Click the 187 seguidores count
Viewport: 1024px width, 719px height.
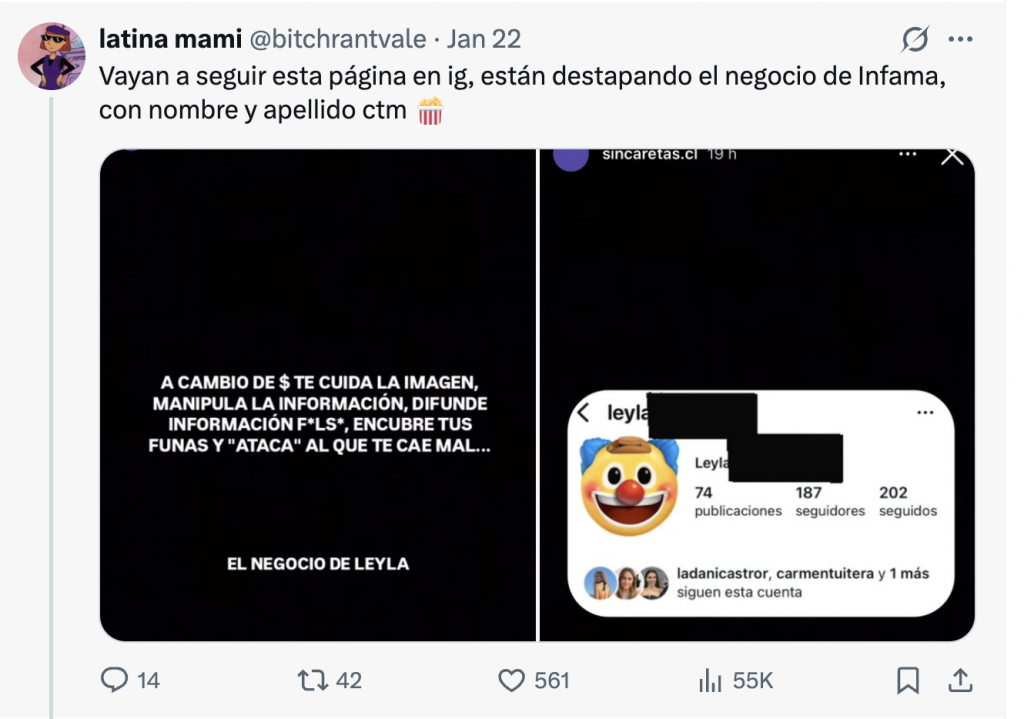pyautogui.click(x=830, y=501)
